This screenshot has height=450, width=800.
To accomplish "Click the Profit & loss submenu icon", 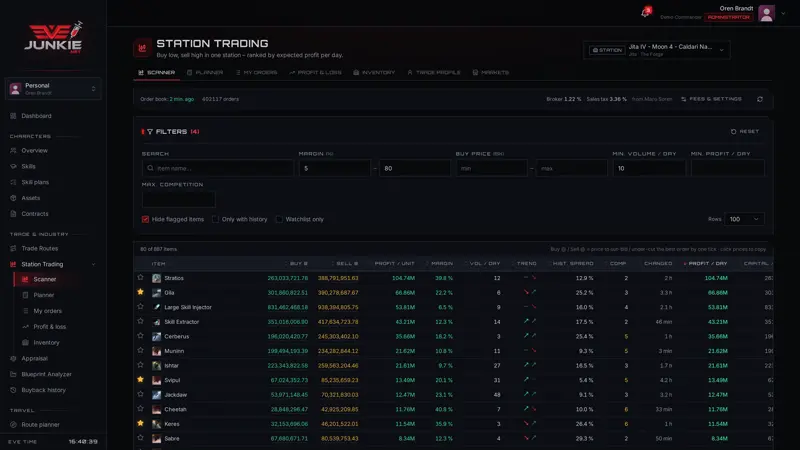I will click(25, 327).
